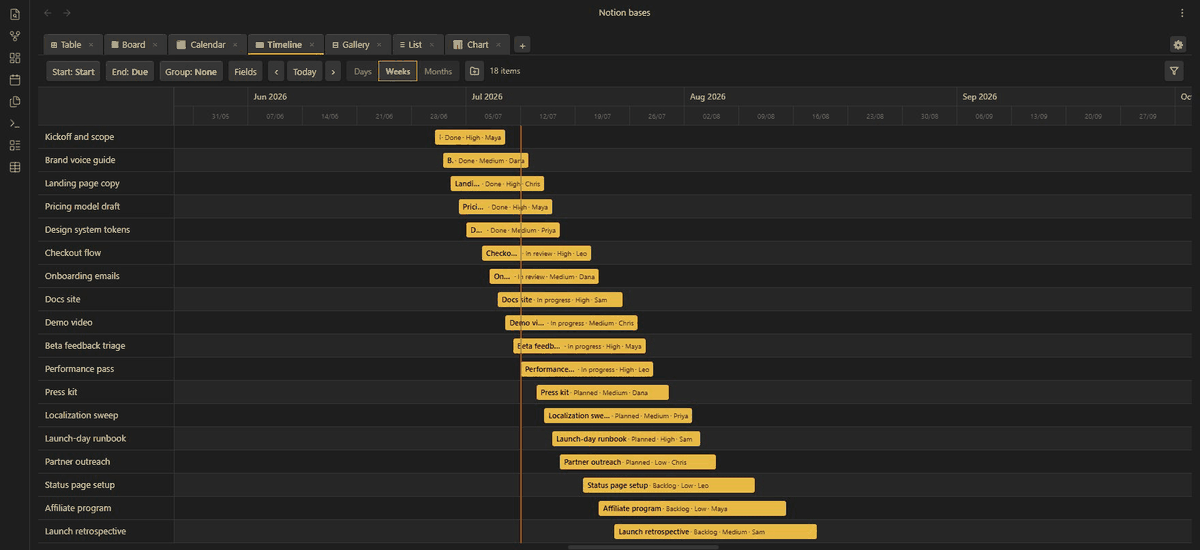Select the Months zoom level

click(438, 71)
